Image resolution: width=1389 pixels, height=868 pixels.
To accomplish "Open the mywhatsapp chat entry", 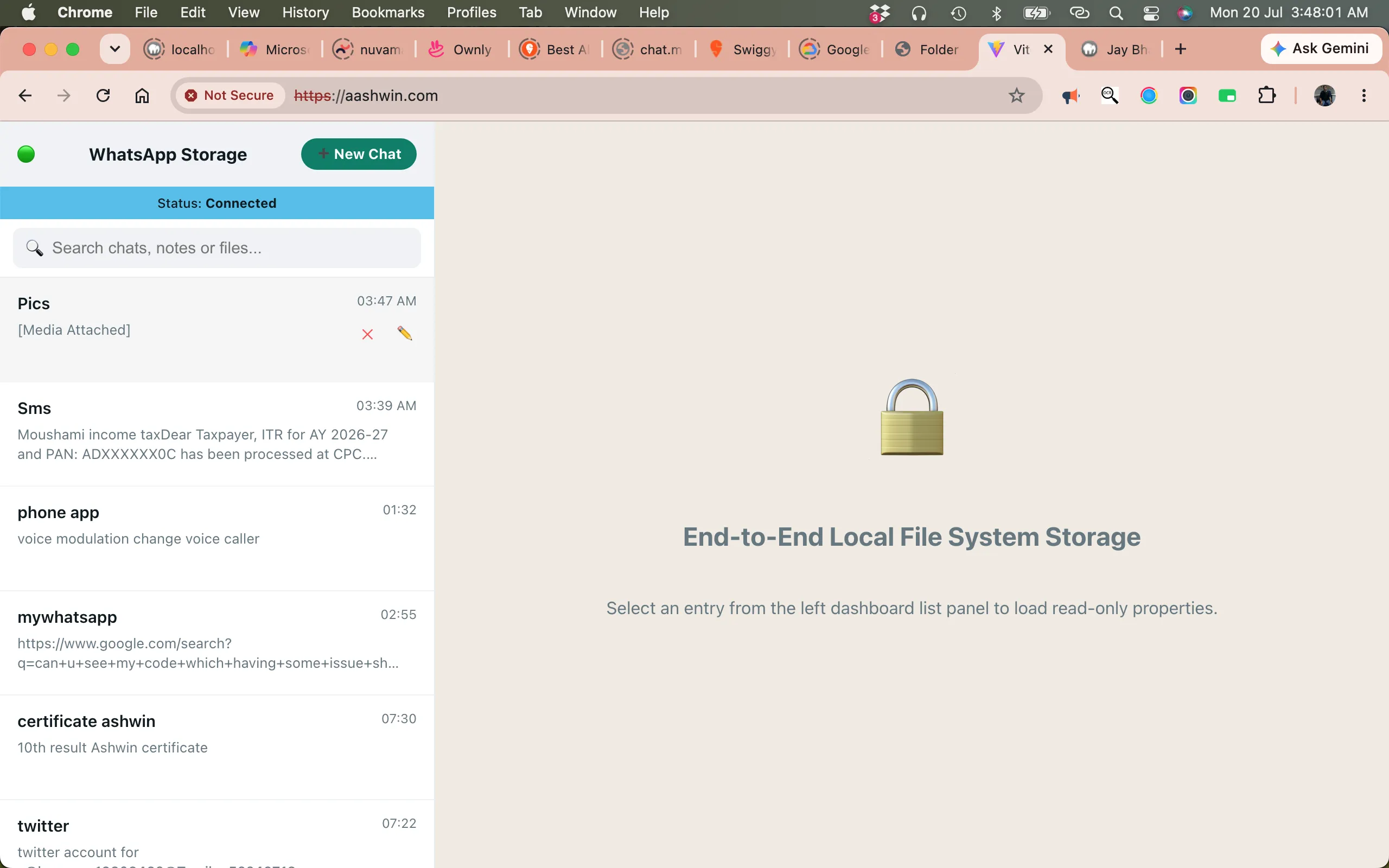I will pyautogui.click(x=217, y=643).
